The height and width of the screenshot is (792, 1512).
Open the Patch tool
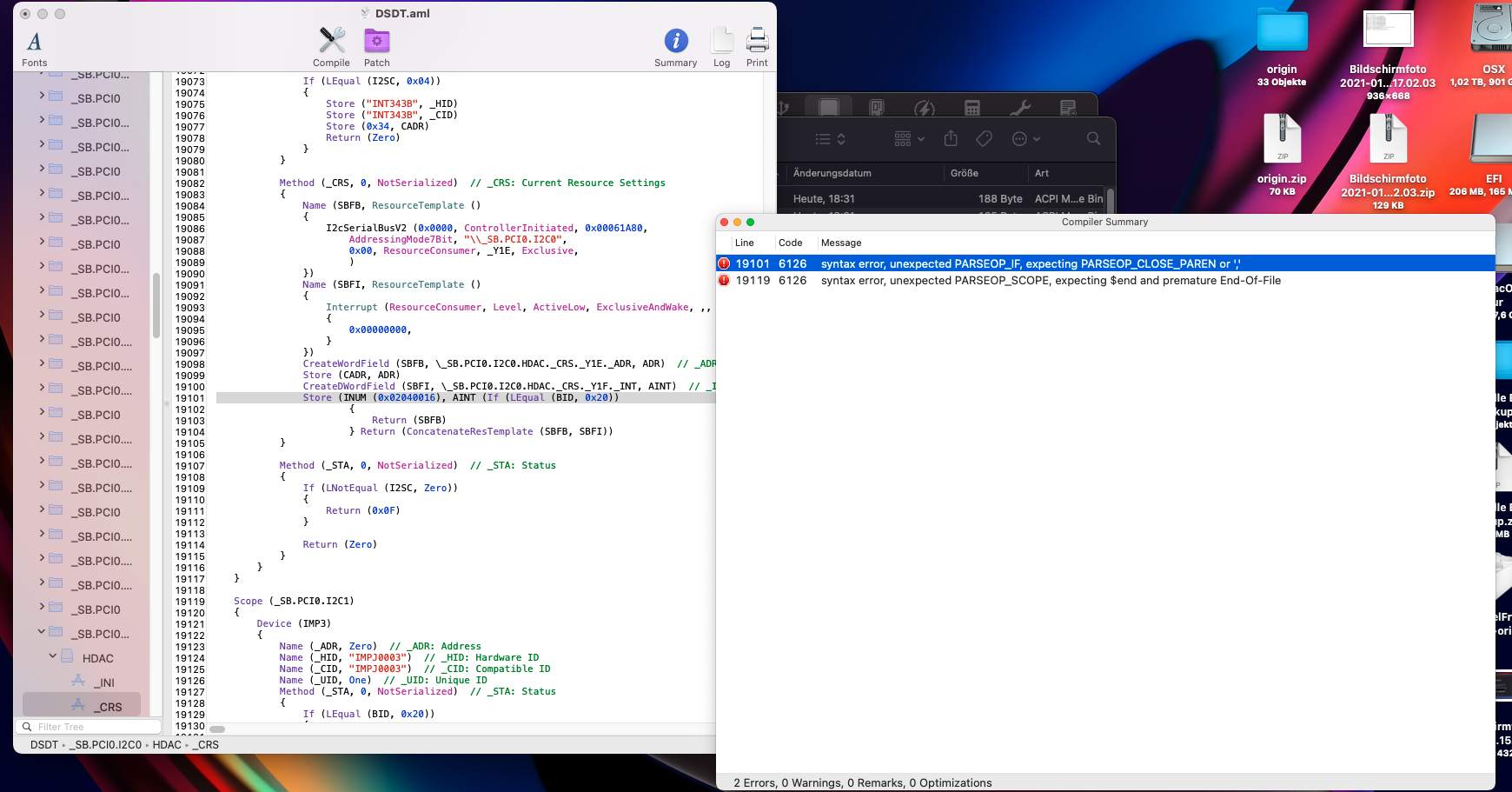(x=376, y=41)
